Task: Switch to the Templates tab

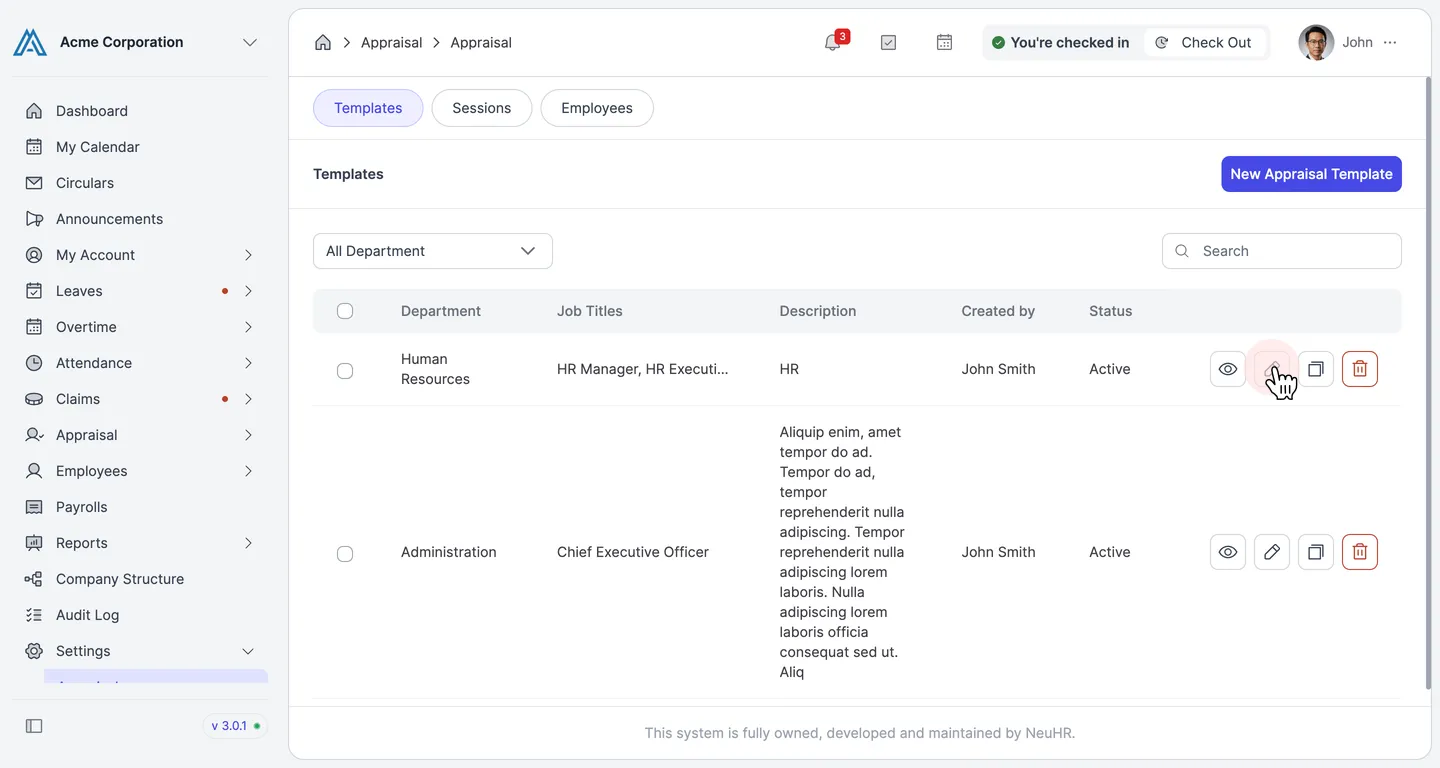Action: [368, 108]
